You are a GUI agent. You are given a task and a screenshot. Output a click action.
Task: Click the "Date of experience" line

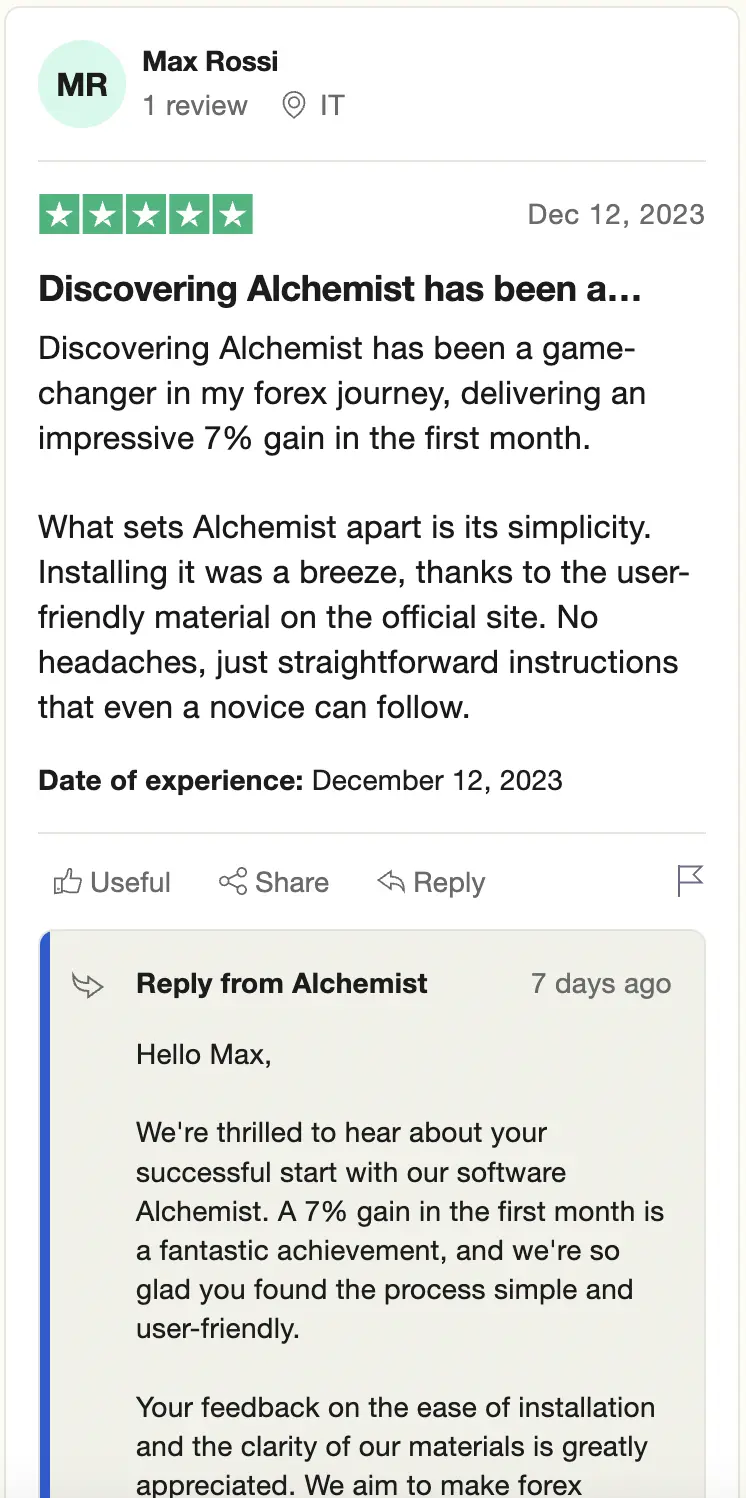click(x=300, y=780)
